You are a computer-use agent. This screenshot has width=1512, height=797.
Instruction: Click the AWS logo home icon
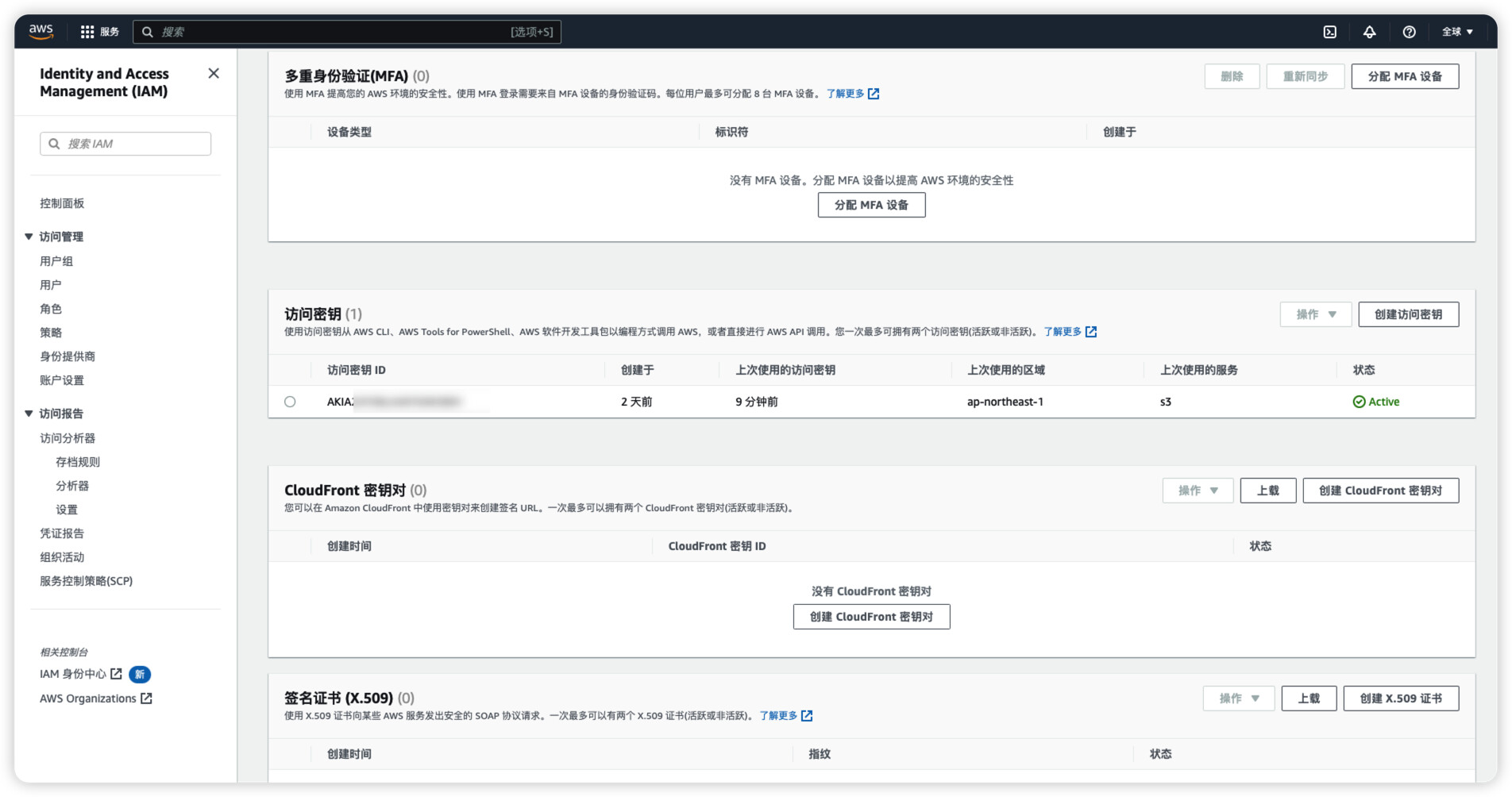[41, 31]
